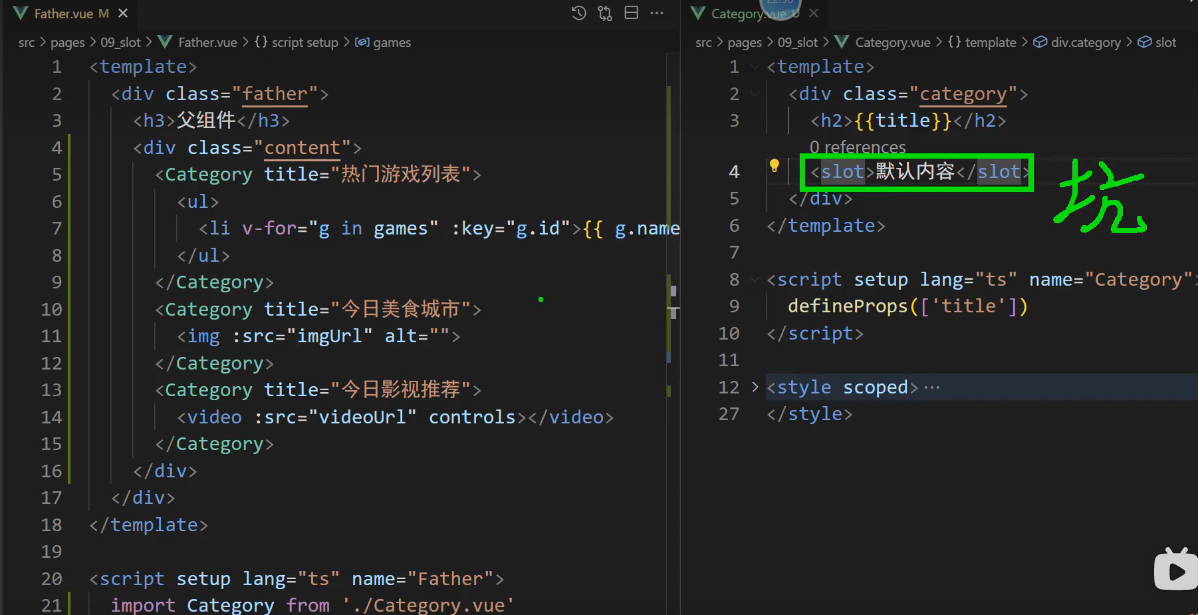Split the editor down using the layout icon
This screenshot has height=615, width=1199.
(632, 13)
